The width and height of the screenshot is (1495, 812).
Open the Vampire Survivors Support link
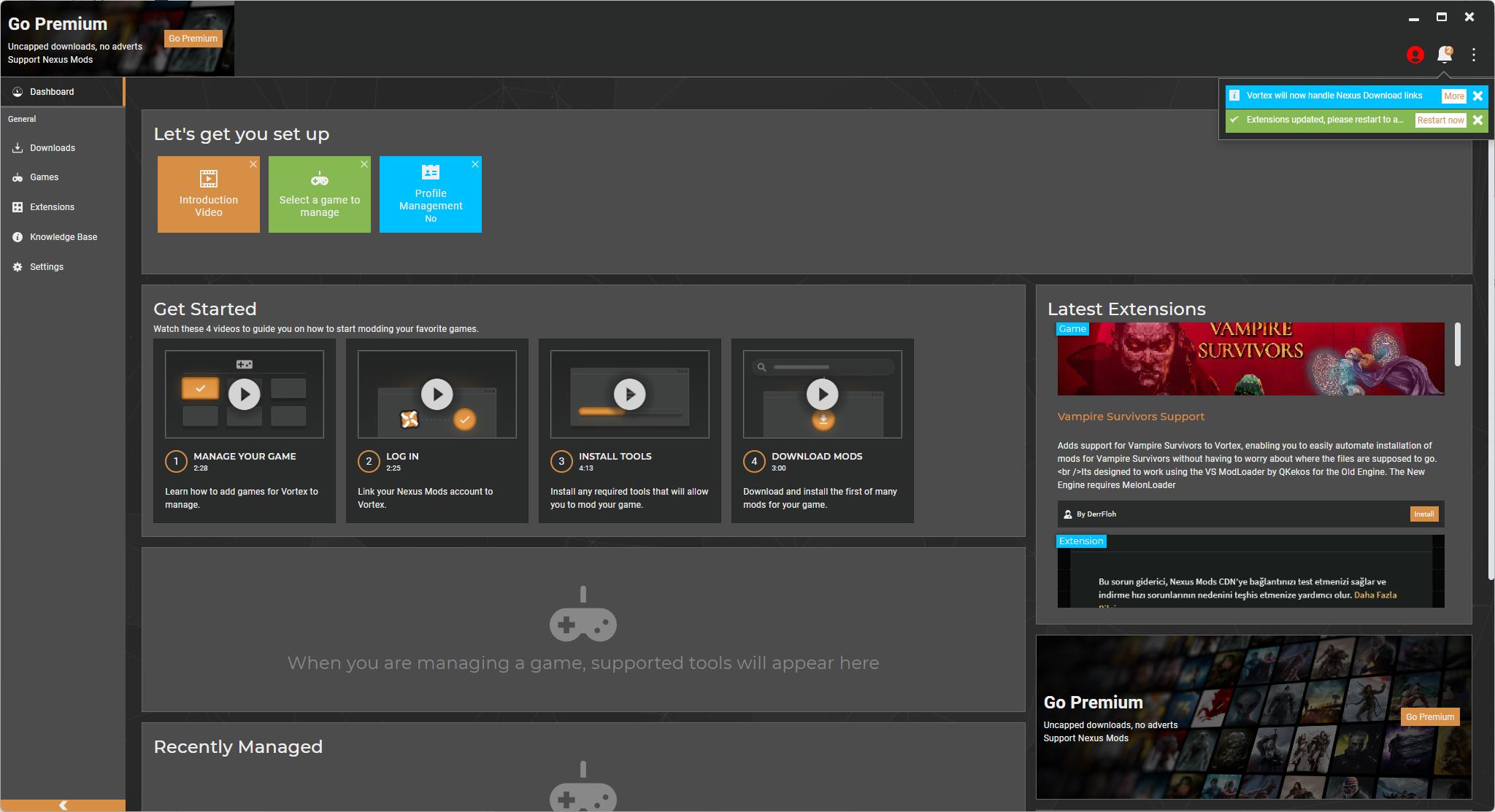click(1131, 417)
